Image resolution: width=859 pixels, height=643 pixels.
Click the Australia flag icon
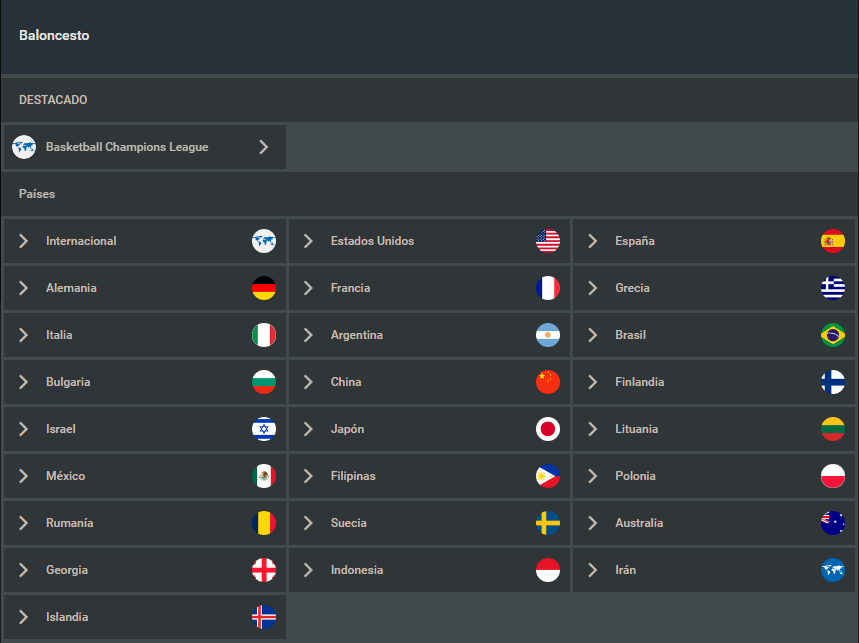(x=832, y=523)
